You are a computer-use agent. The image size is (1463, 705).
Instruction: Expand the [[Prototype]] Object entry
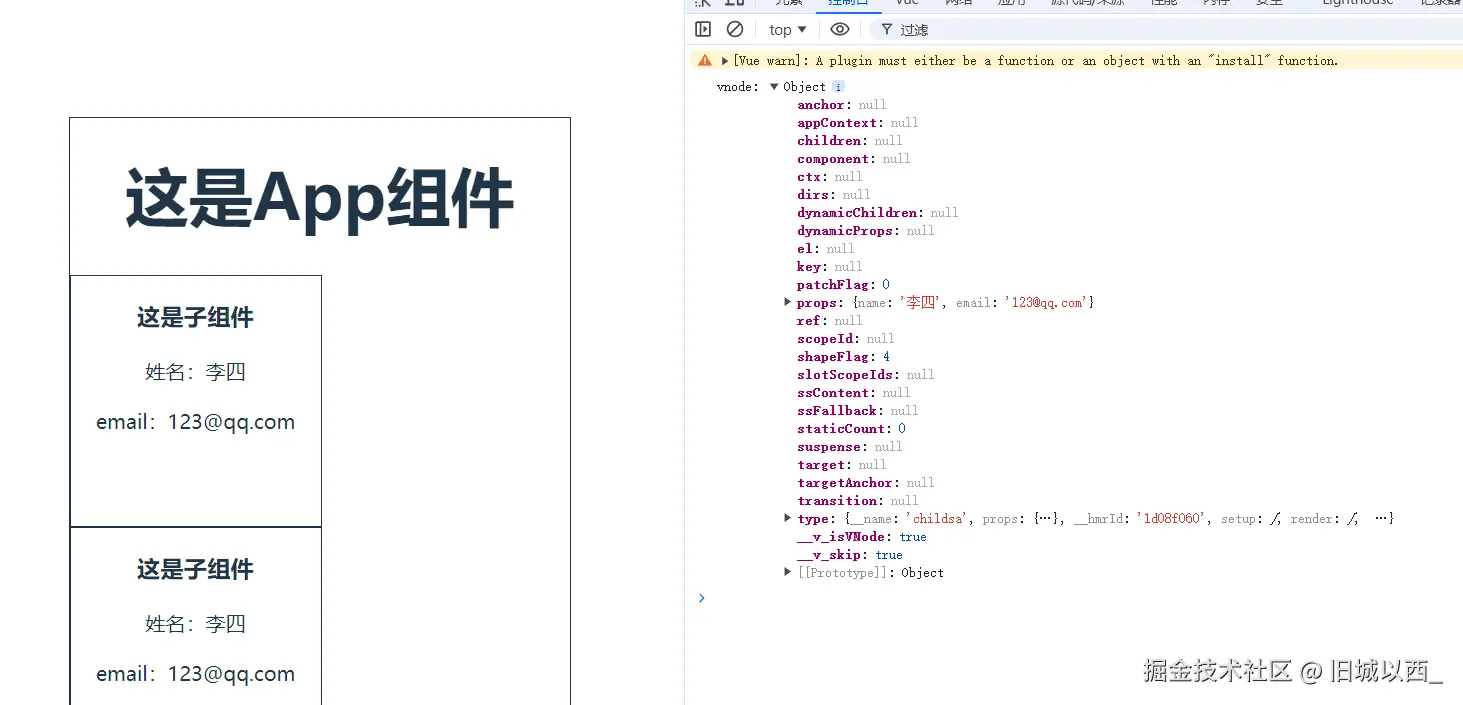click(788, 572)
